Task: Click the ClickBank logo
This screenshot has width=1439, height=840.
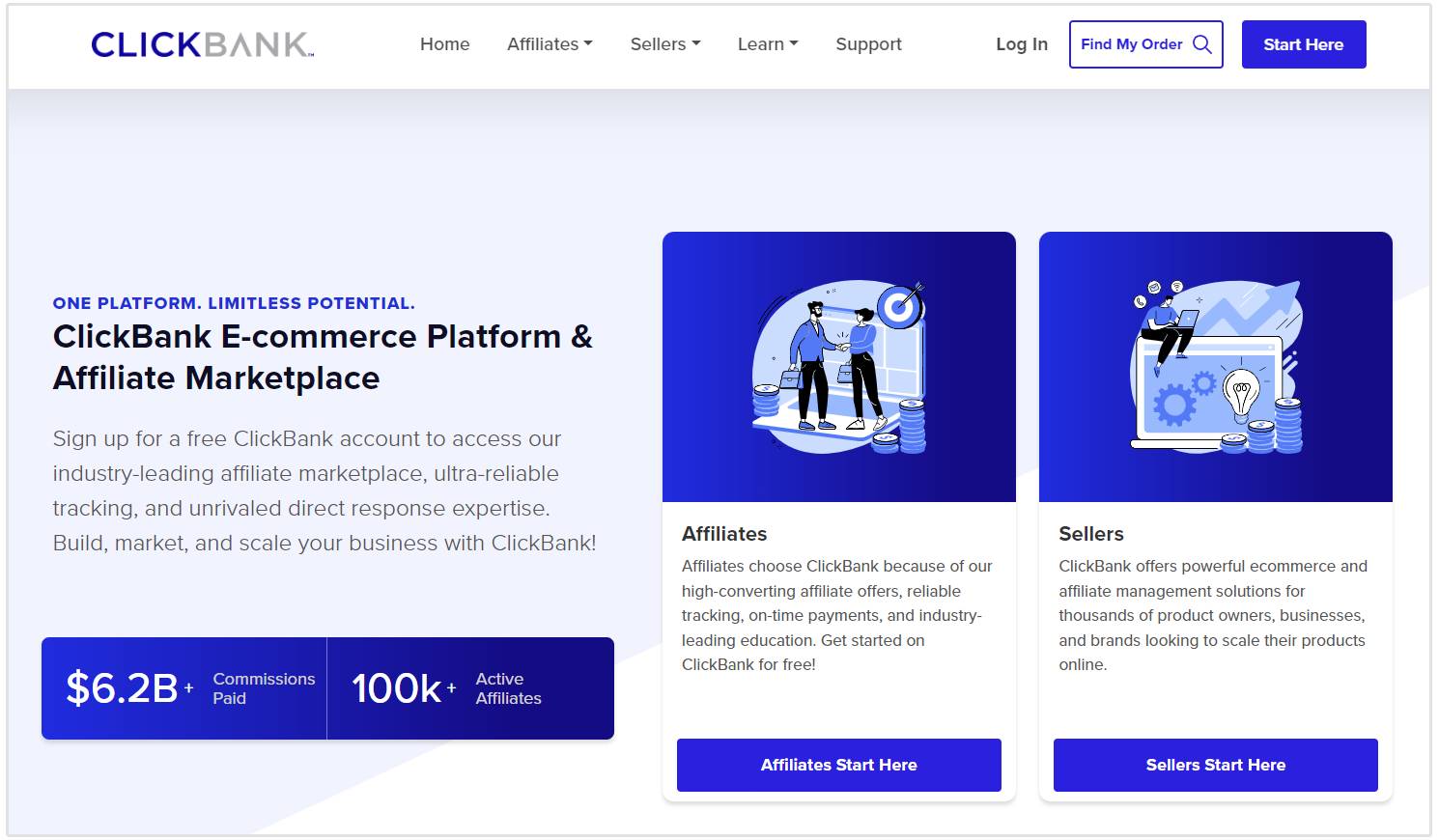Action: [x=202, y=44]
